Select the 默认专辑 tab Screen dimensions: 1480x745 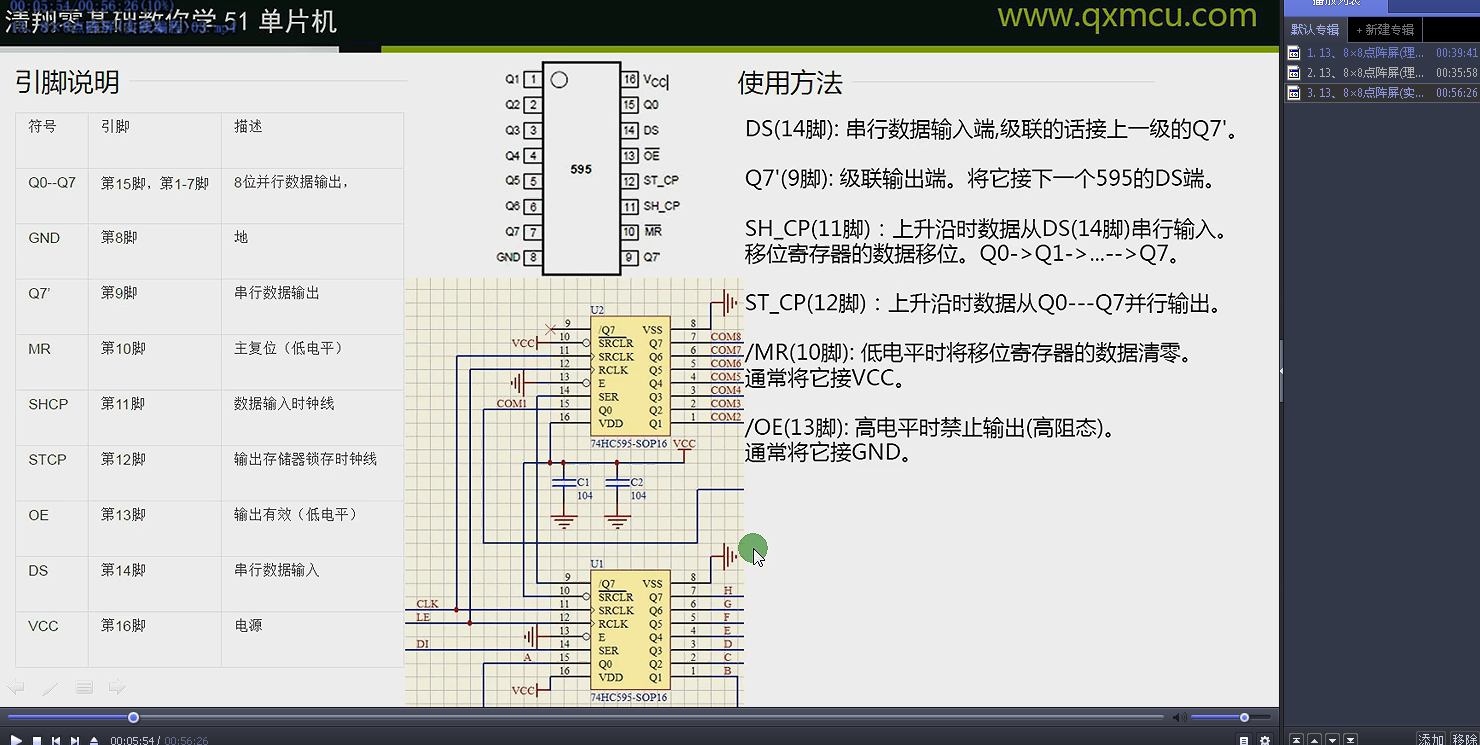(x=1315, y=30)
